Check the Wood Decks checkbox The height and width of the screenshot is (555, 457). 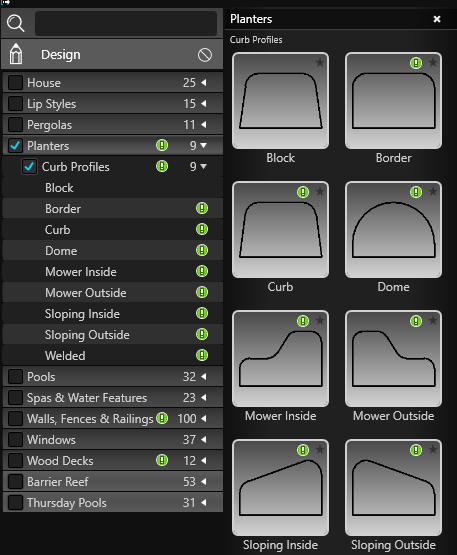pyautogui.click(x=15, y=460)
